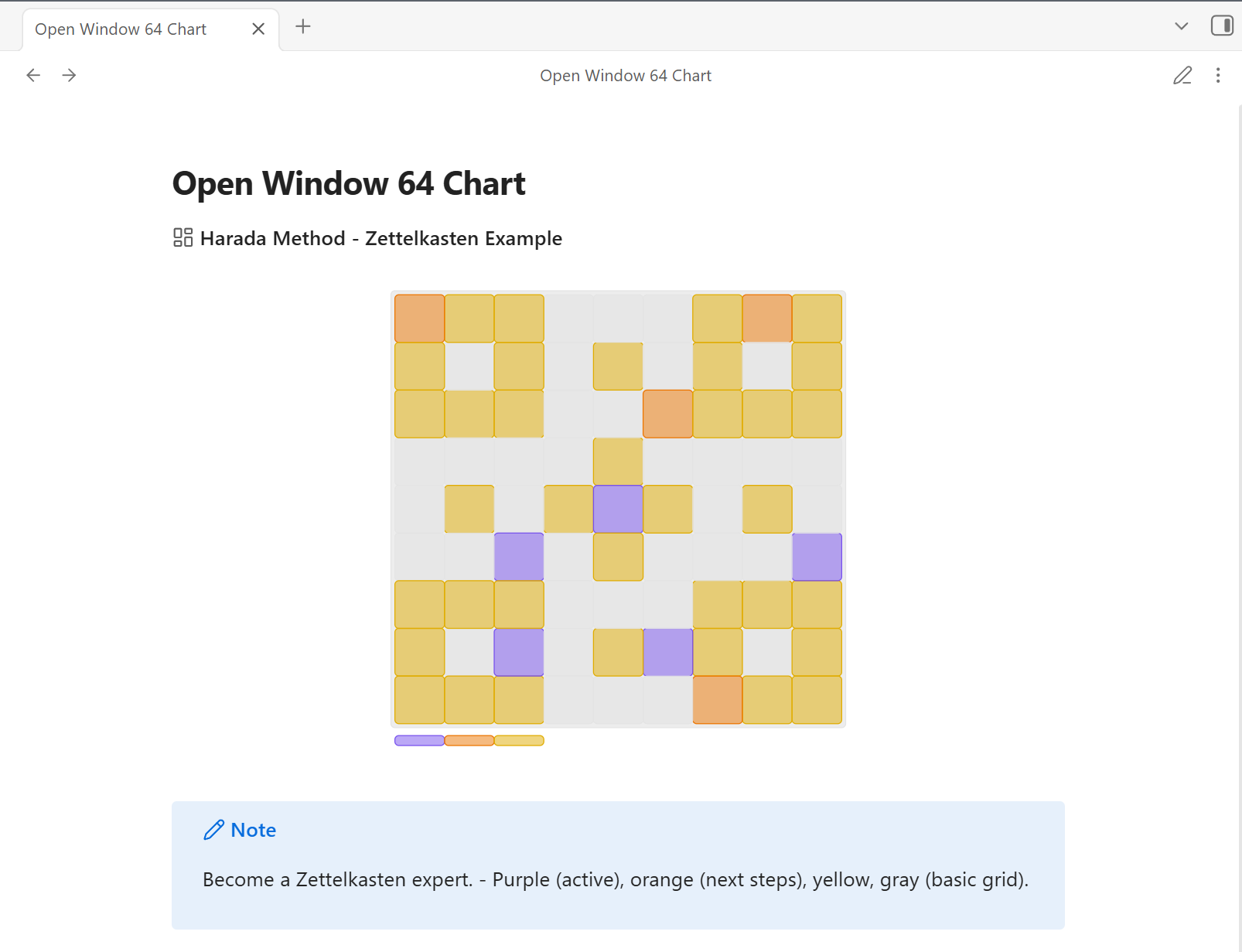Image resolution: width=1242 pixels, height=952 pixels.
Task: Click Harada Method - Zettelkasten Example subtitle
Action: coord(381,238)
